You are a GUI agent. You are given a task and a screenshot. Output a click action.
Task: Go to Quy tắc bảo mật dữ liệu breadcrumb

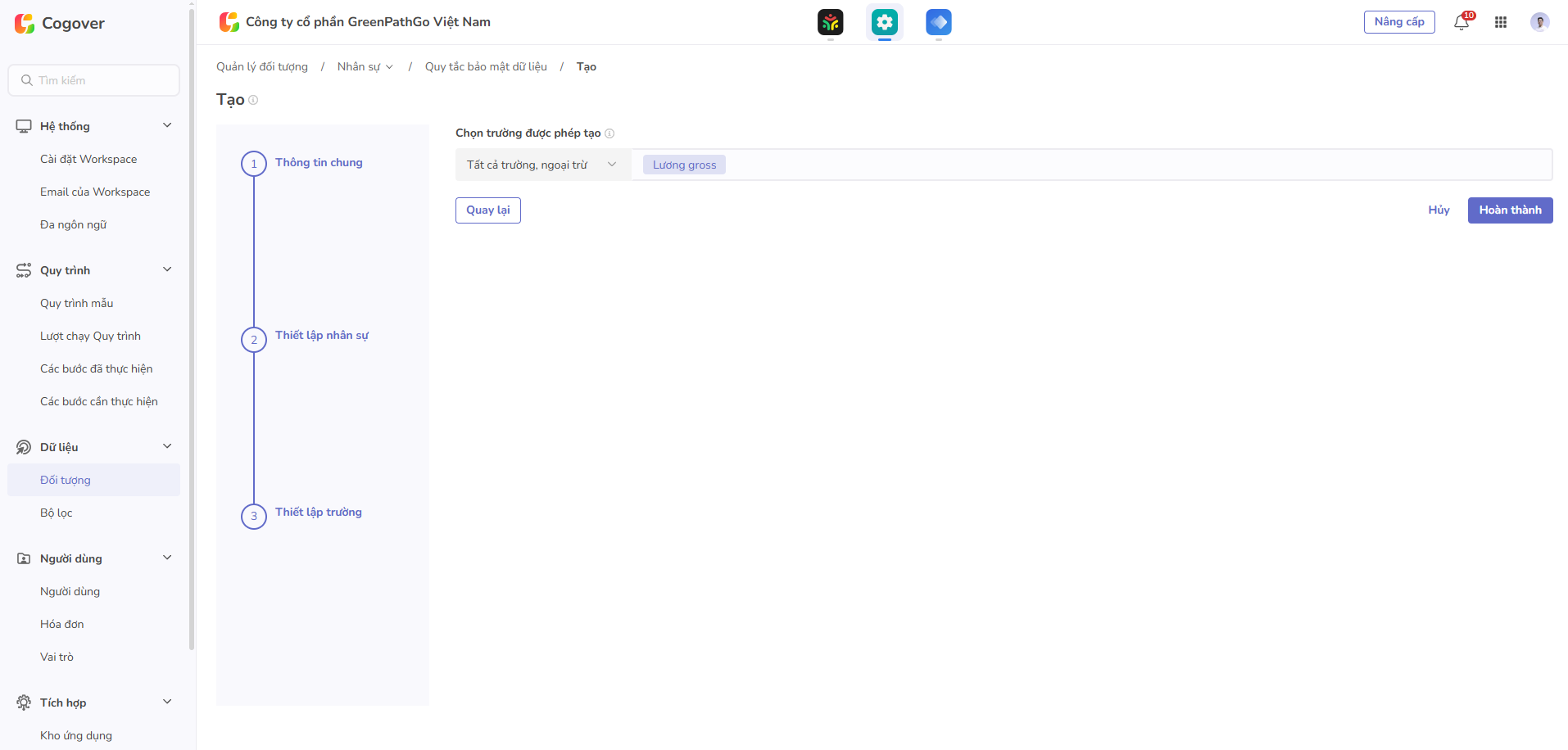point(486,67)
